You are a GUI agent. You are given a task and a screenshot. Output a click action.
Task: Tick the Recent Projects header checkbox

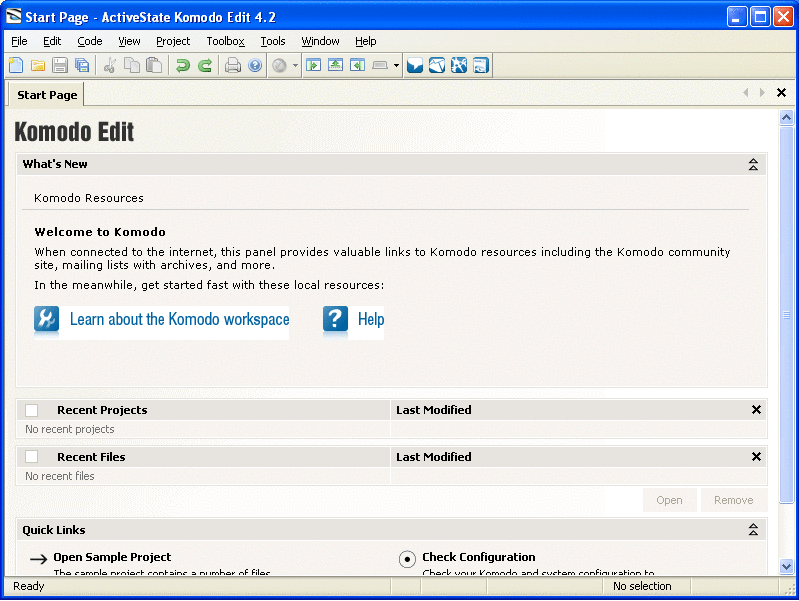click(x=32, y=410)
